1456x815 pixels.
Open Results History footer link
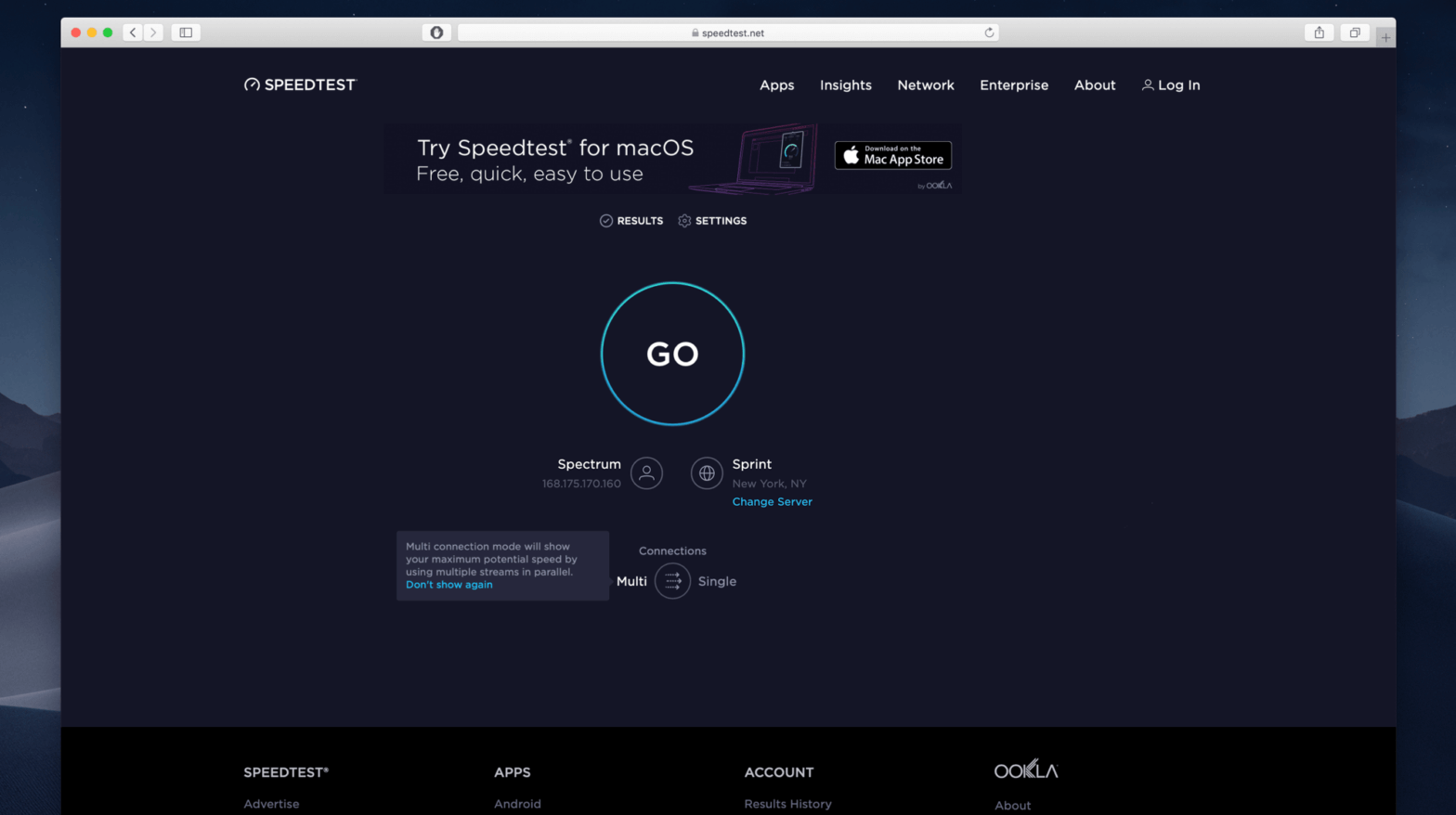click(x=787, y=804)
